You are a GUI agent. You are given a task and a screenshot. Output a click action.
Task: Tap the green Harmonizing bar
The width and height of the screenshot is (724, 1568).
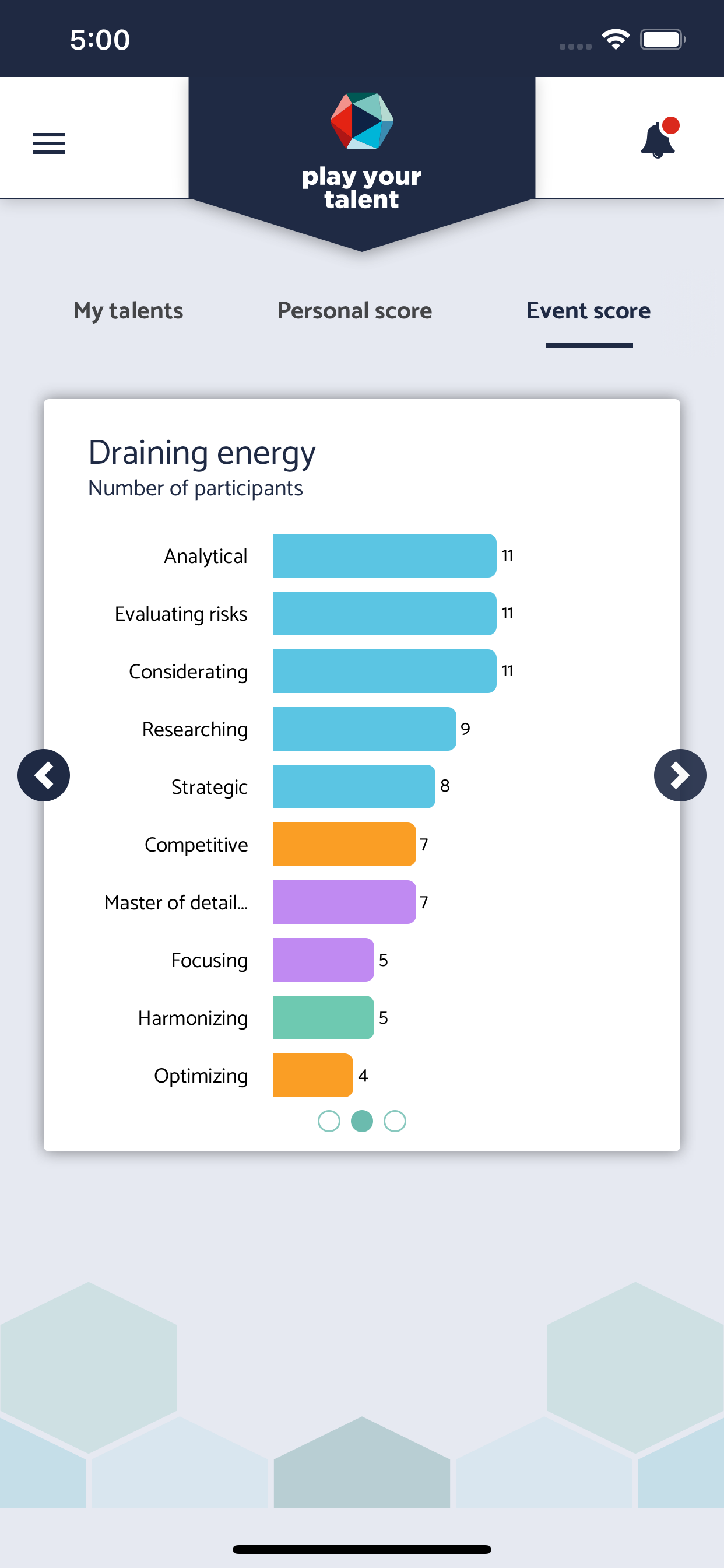[323, 1017]
